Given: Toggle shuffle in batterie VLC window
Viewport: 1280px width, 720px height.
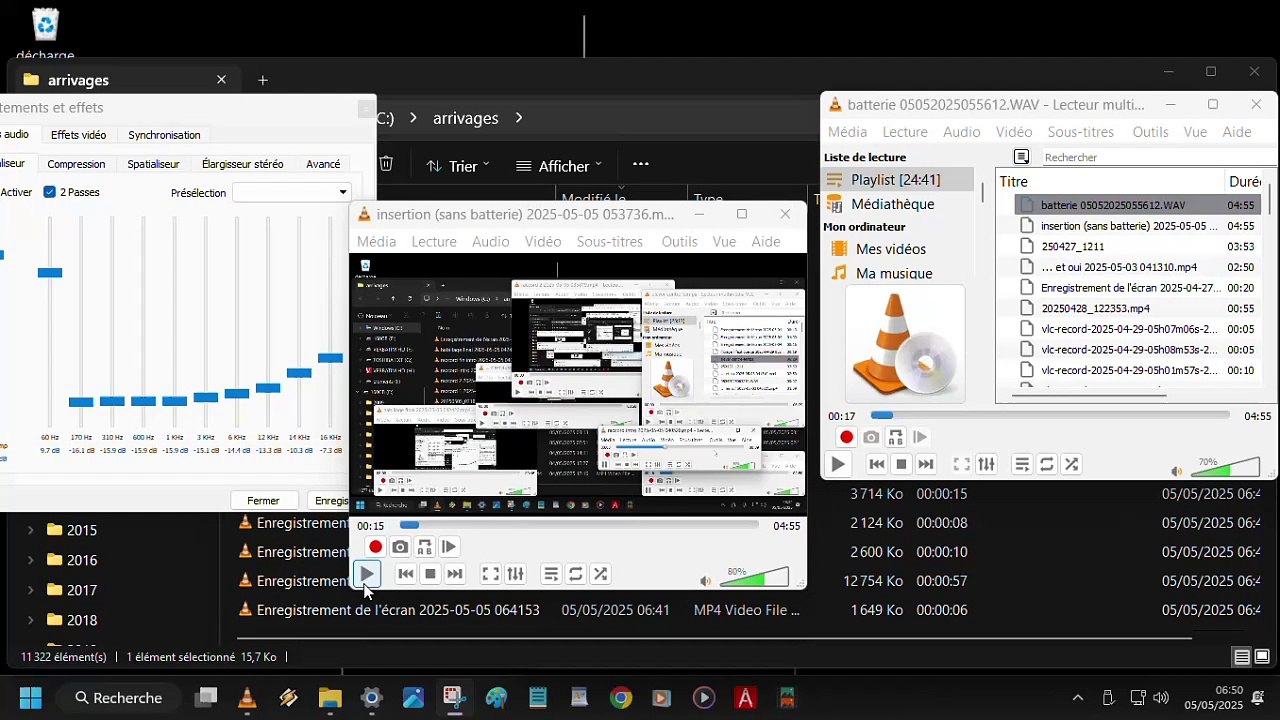Looking at the screenshot, I should click(1071, 464).
